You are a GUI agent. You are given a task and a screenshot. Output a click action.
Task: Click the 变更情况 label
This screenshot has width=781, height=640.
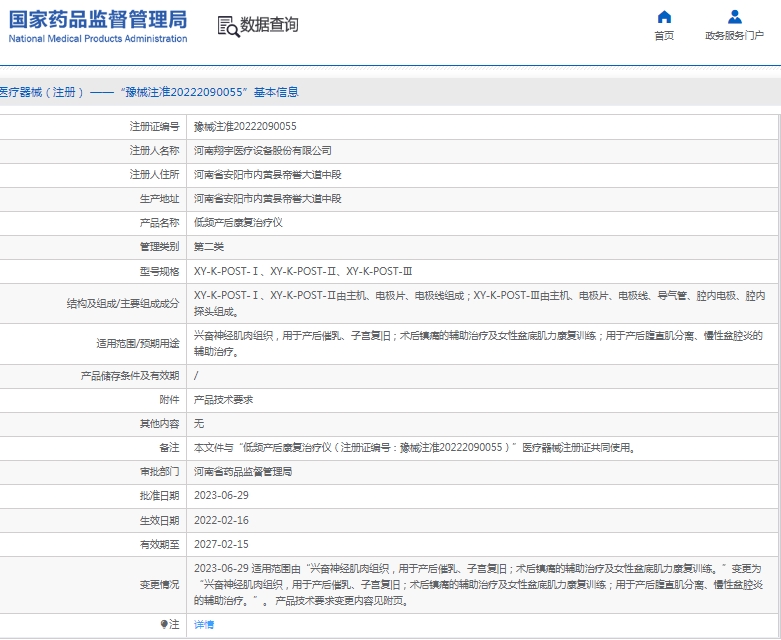(159, 585)
